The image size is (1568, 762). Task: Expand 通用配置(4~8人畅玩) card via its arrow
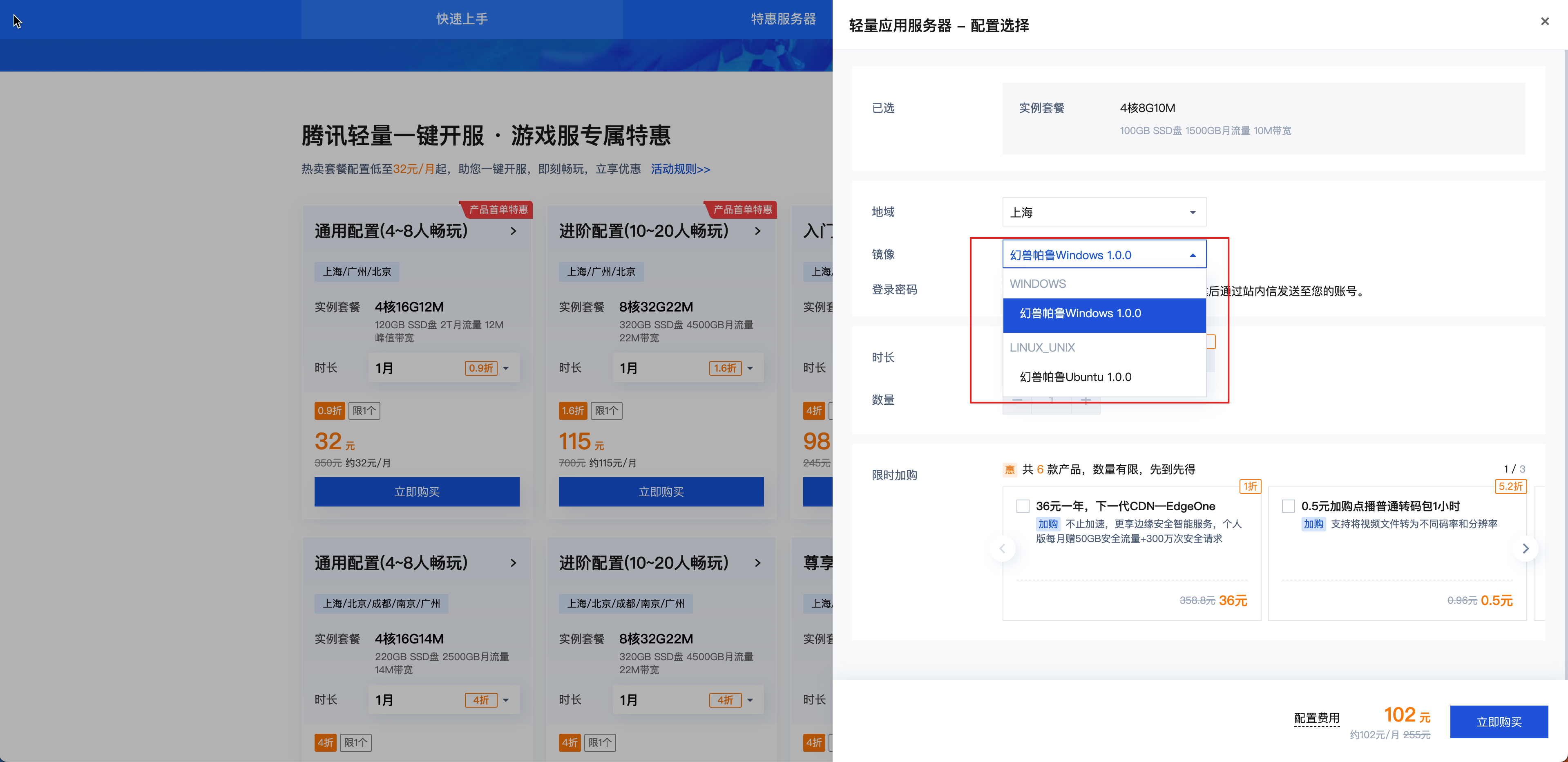[x=513, y=231]
